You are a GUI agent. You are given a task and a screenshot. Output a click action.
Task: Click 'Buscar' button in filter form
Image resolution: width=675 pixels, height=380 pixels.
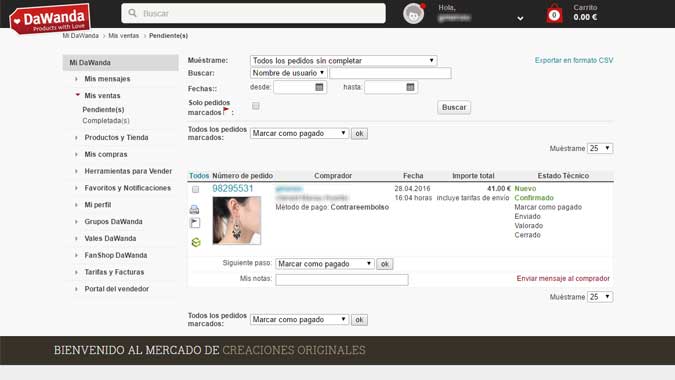click(454, 107)
